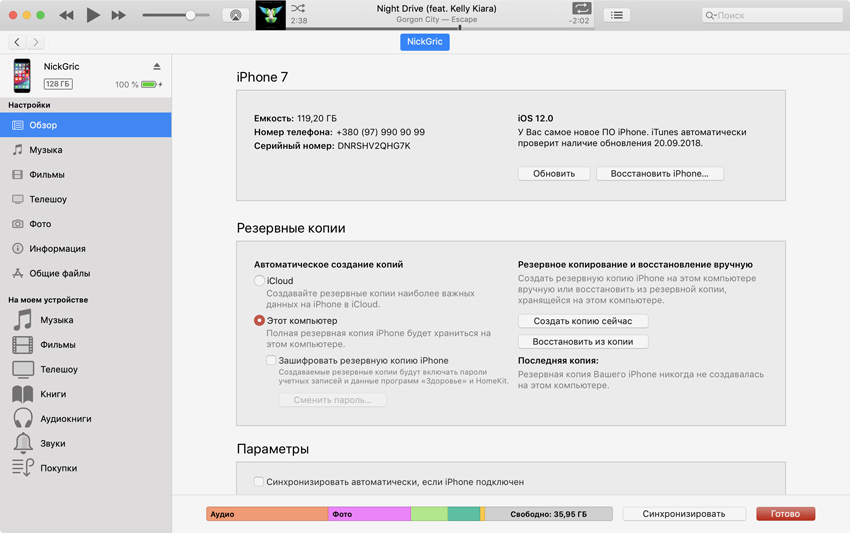Image resolution: width=850 pixels, height=533 pixels.
Task: Click Восстановить iPhone… button
Action: tap(659, 174)
